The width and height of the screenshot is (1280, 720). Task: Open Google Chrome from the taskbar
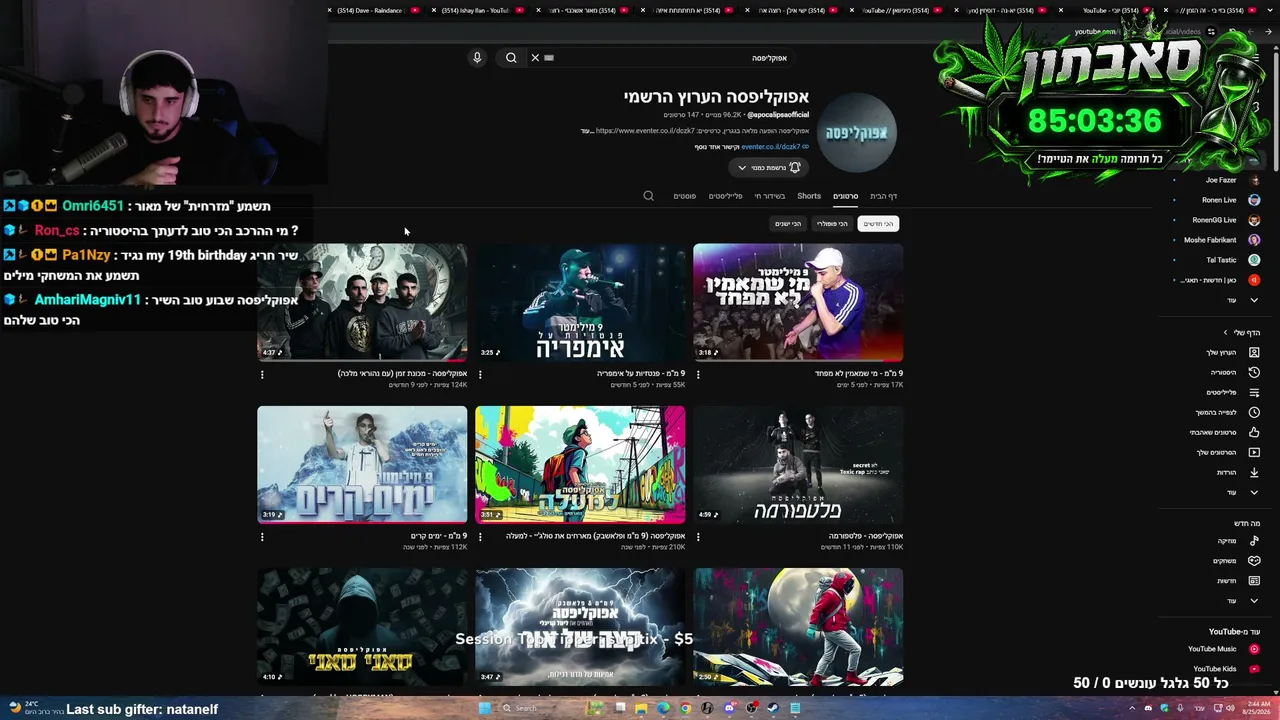(x=685, y=708)
